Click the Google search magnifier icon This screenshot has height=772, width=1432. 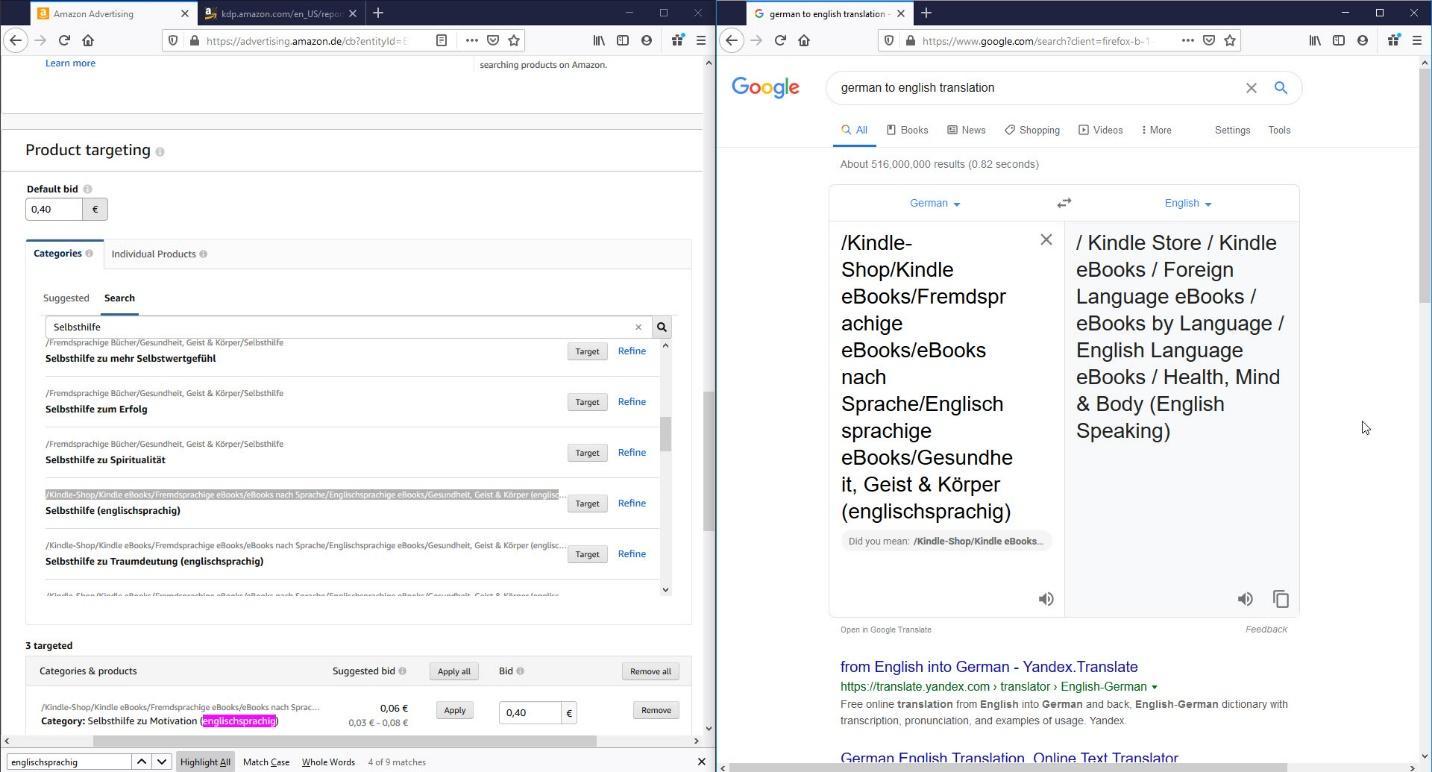click(x=1280, y=88)
